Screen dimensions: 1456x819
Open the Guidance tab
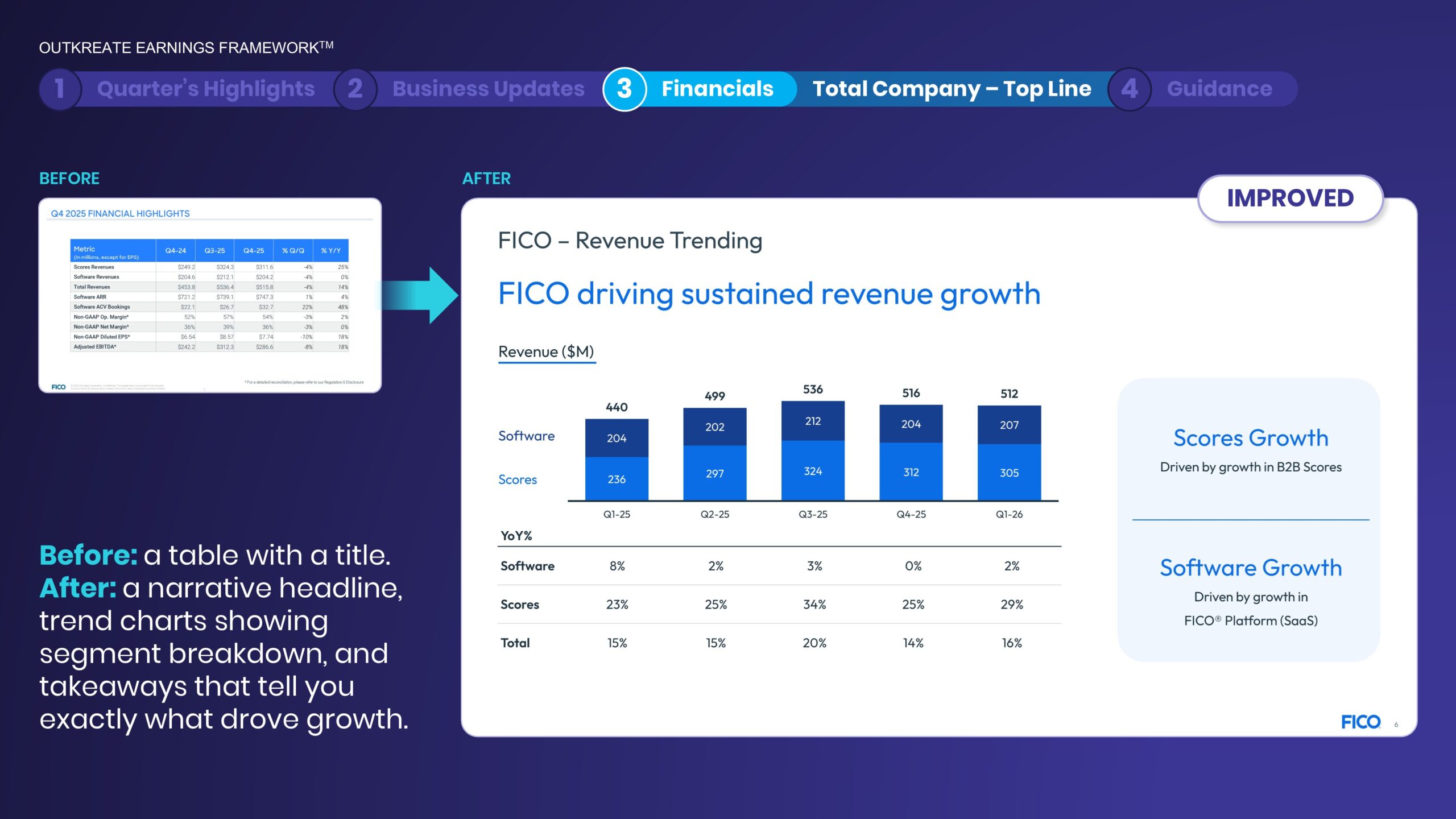[1219, 89]
